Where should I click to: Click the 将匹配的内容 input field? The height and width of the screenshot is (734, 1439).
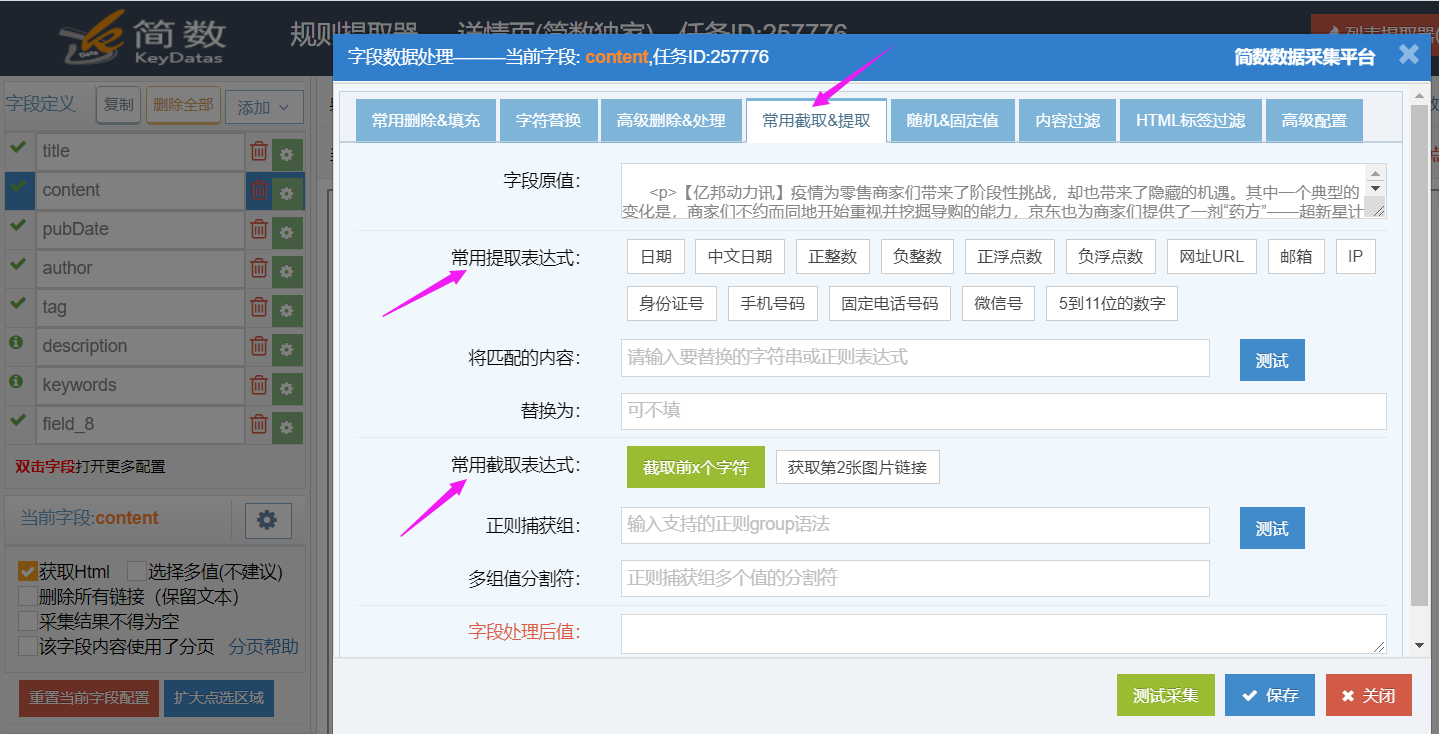915,357
